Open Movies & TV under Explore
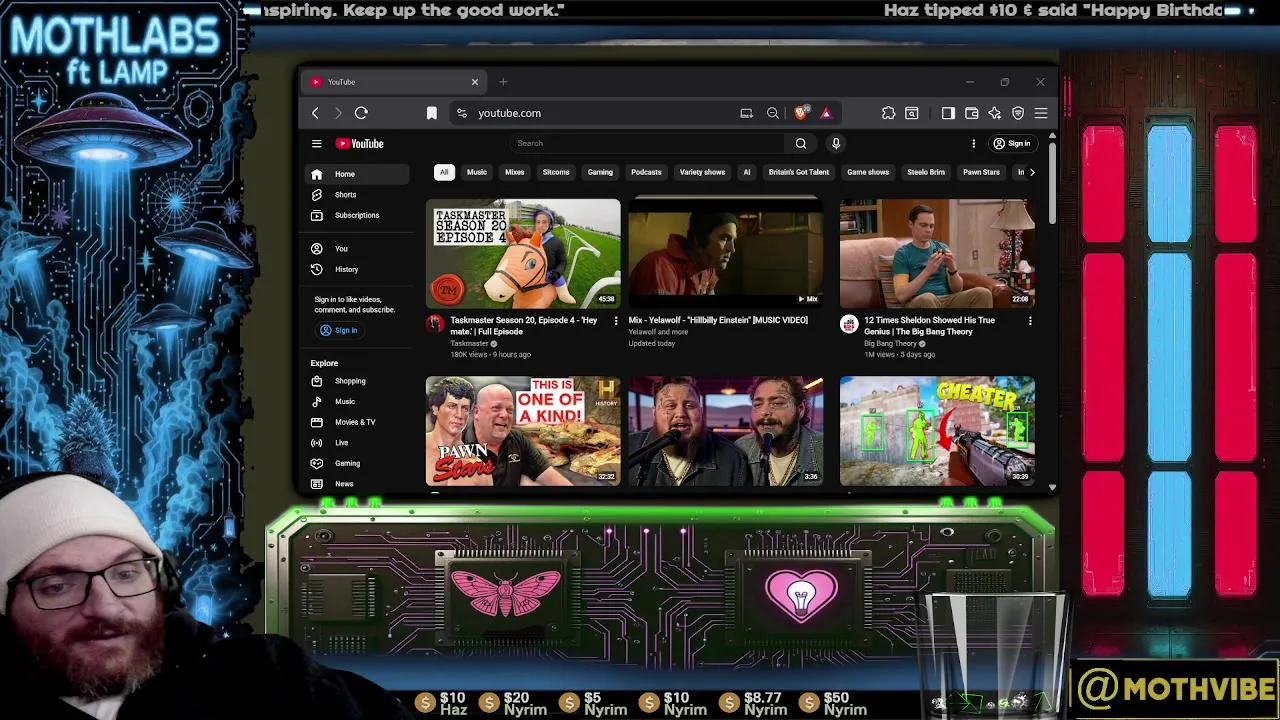 coord(357,422)
